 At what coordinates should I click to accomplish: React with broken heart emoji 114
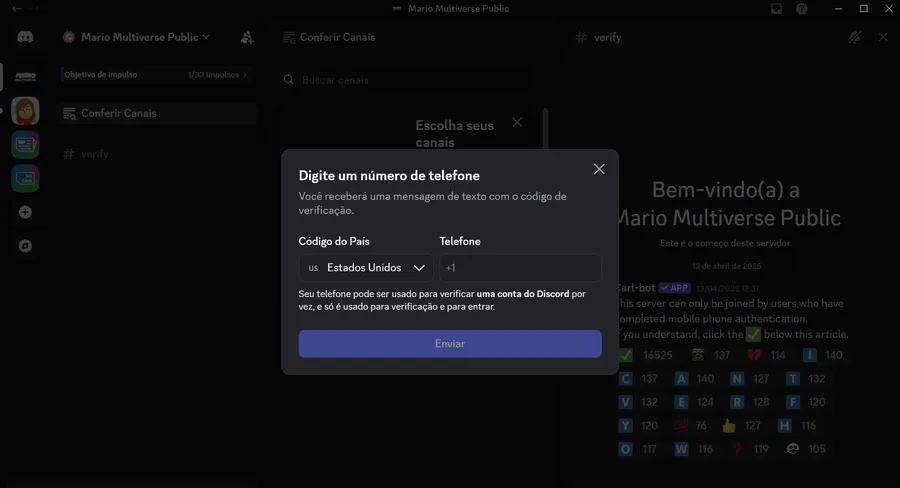[766, 355]
